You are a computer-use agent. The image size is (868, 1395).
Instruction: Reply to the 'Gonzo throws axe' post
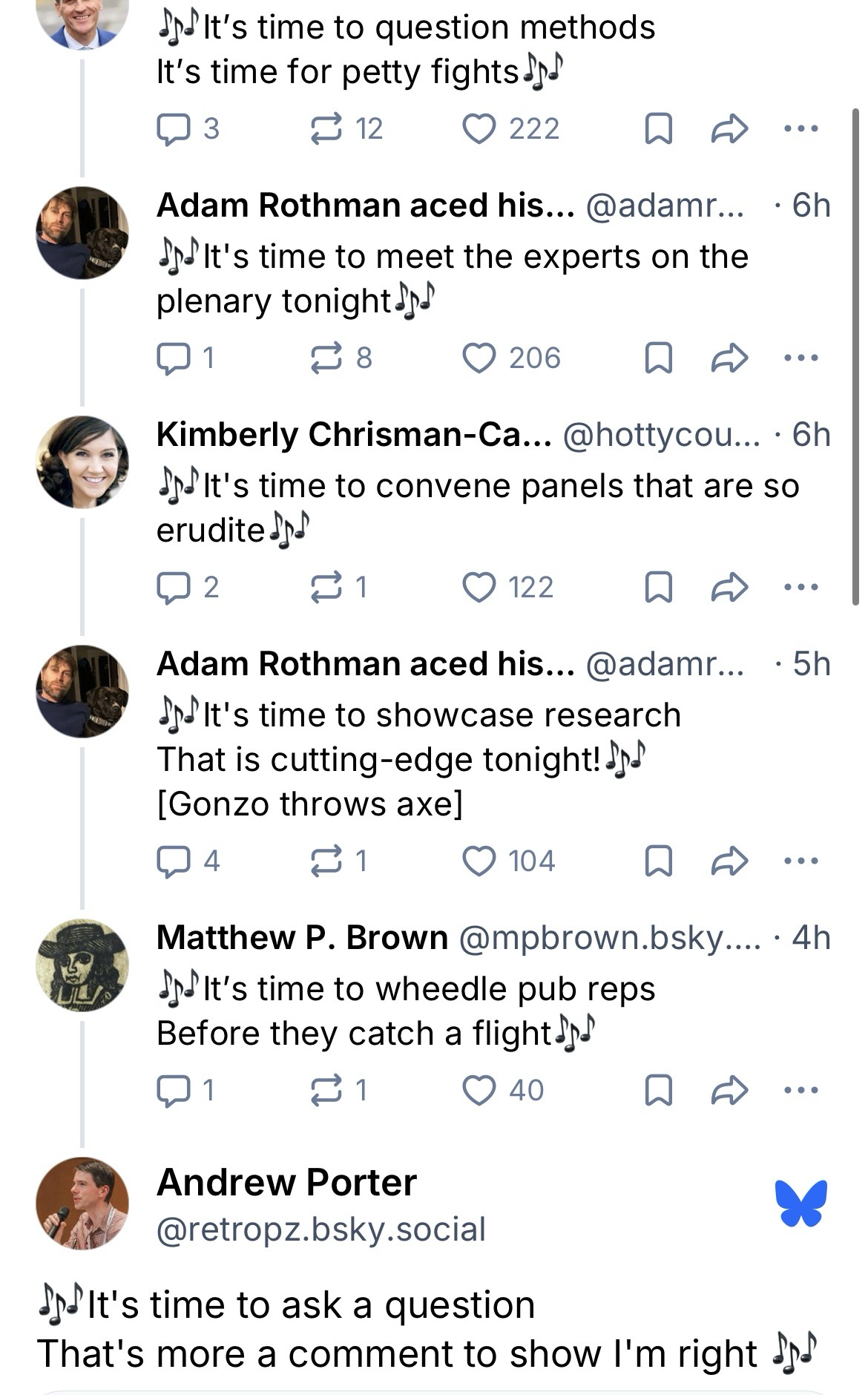coord(171,861)
